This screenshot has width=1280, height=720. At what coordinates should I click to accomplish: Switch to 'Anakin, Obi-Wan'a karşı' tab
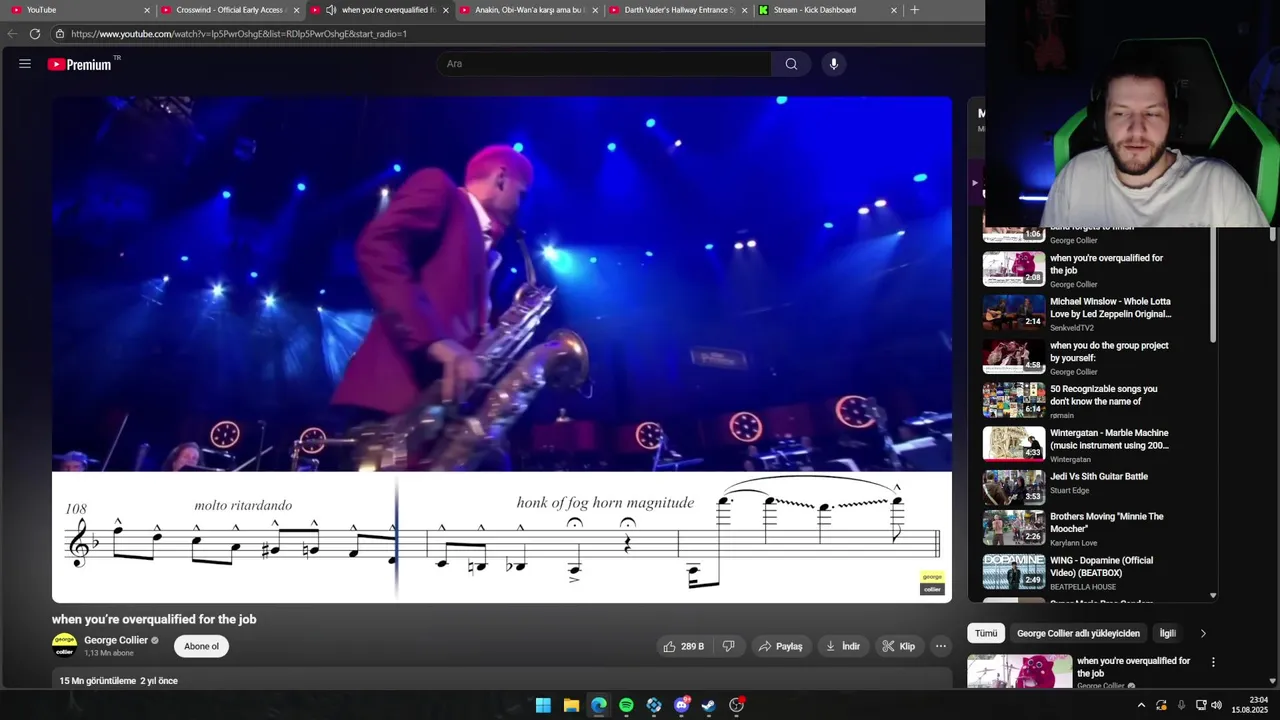(x=529, y=10)
